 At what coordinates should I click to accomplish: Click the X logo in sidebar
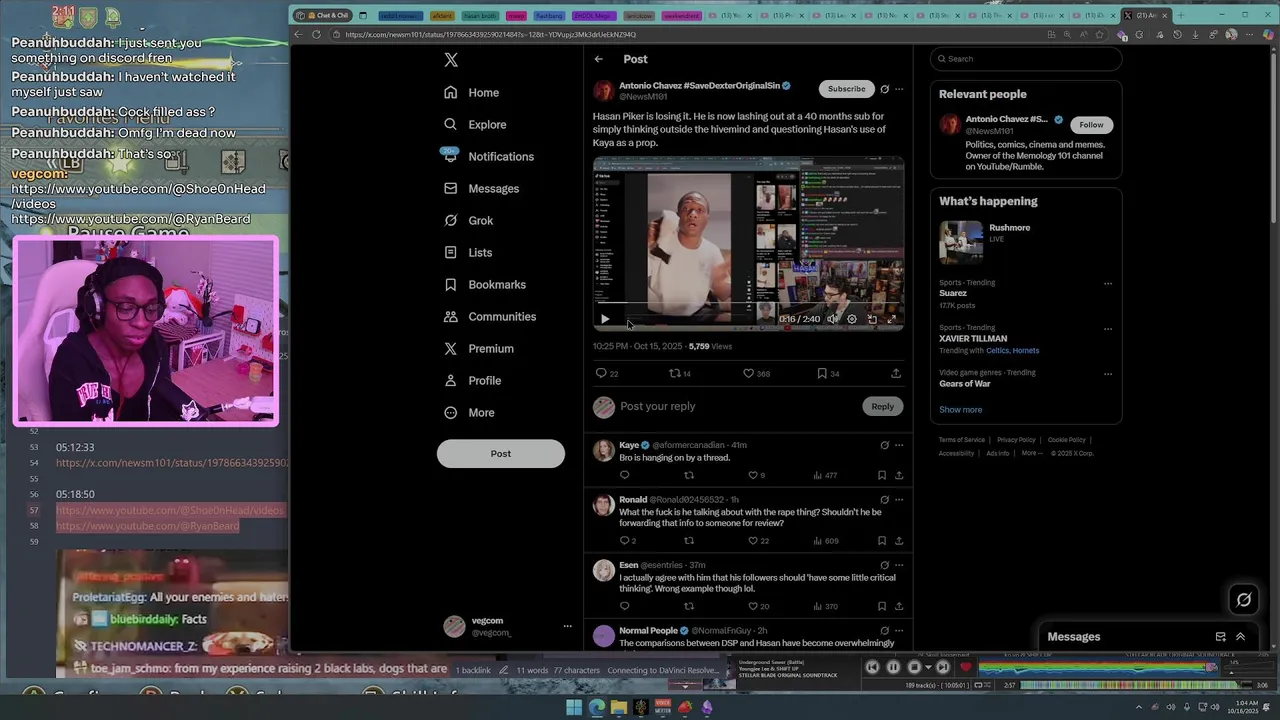[x=451, y=60]
